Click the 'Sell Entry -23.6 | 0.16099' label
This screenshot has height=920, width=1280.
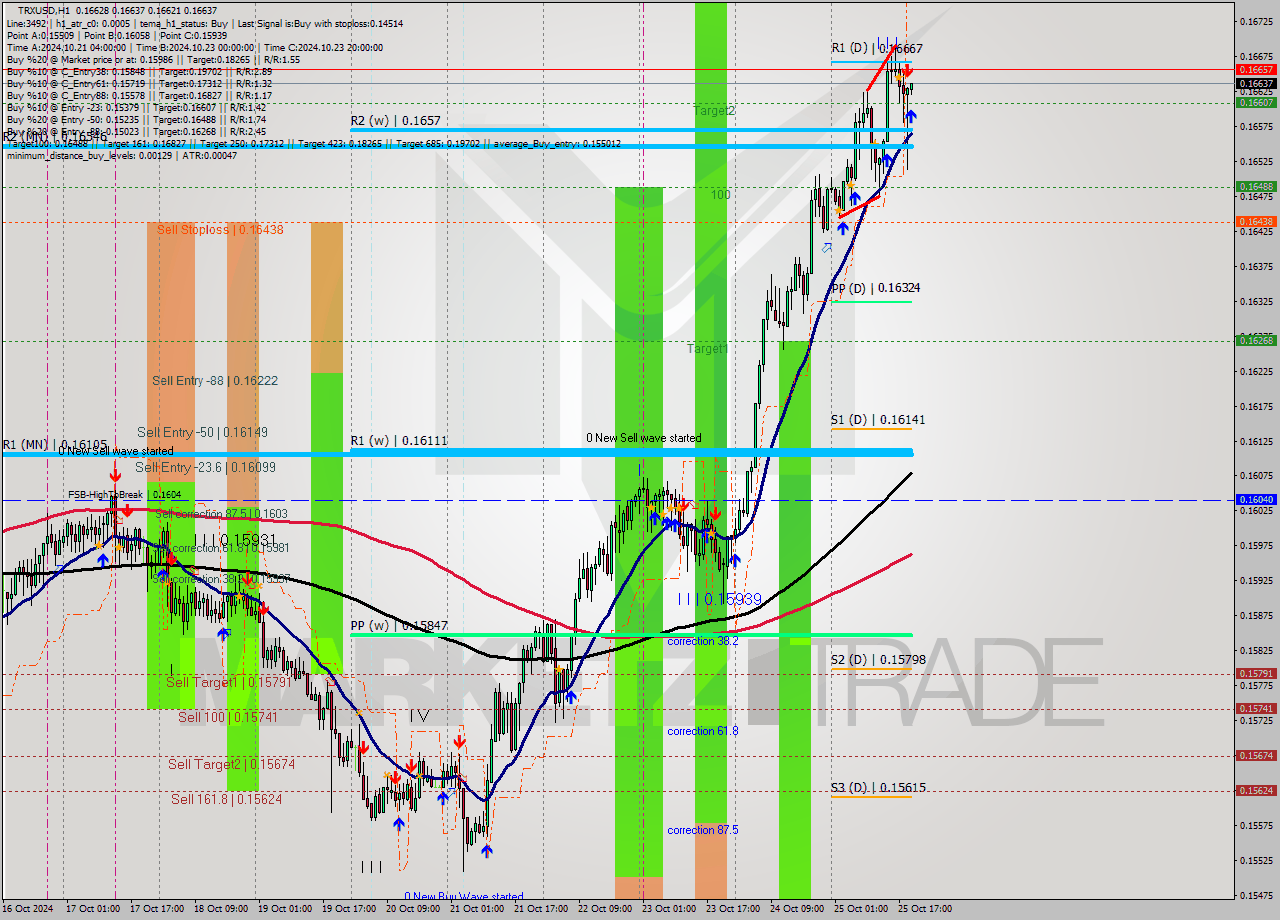point(205,467)
